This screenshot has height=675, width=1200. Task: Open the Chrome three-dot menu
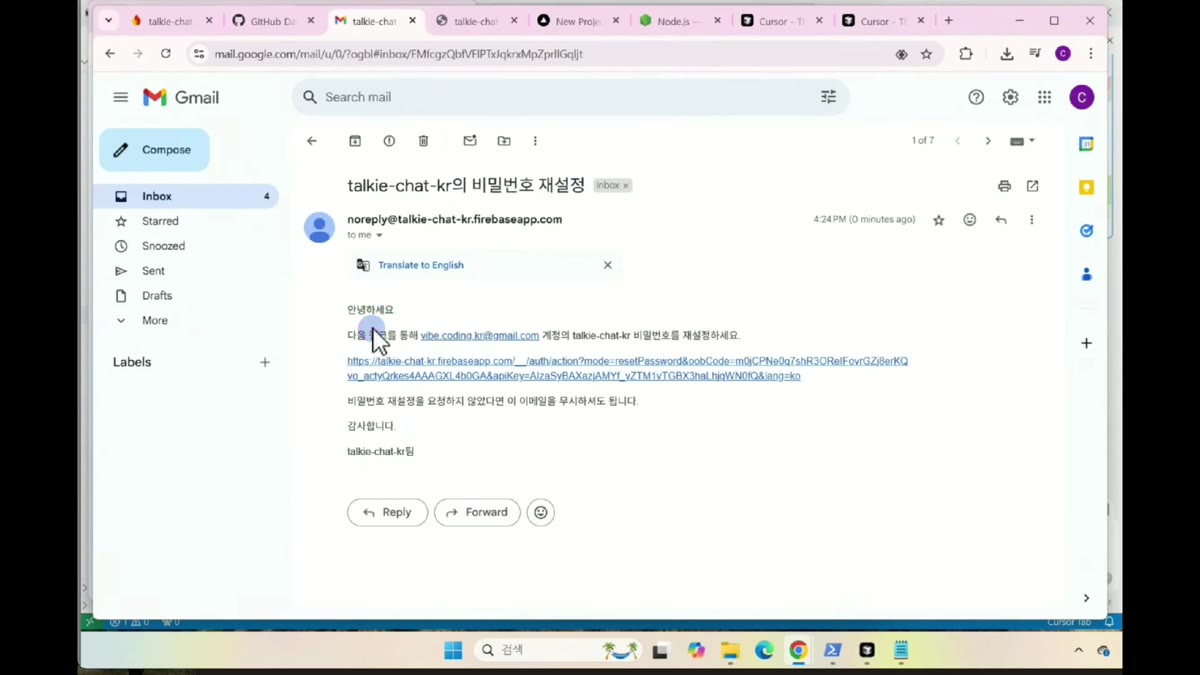click(1091, 54)
